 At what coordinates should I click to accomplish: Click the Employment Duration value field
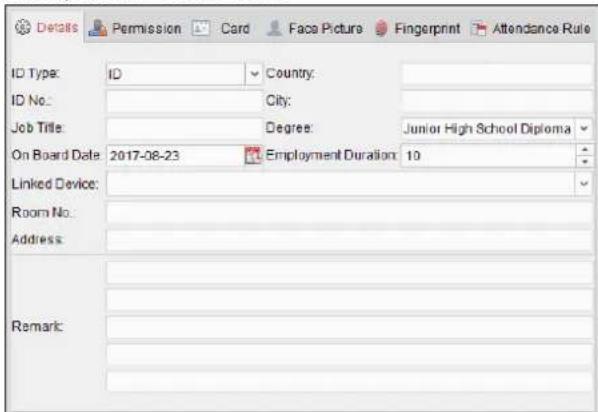489,155
